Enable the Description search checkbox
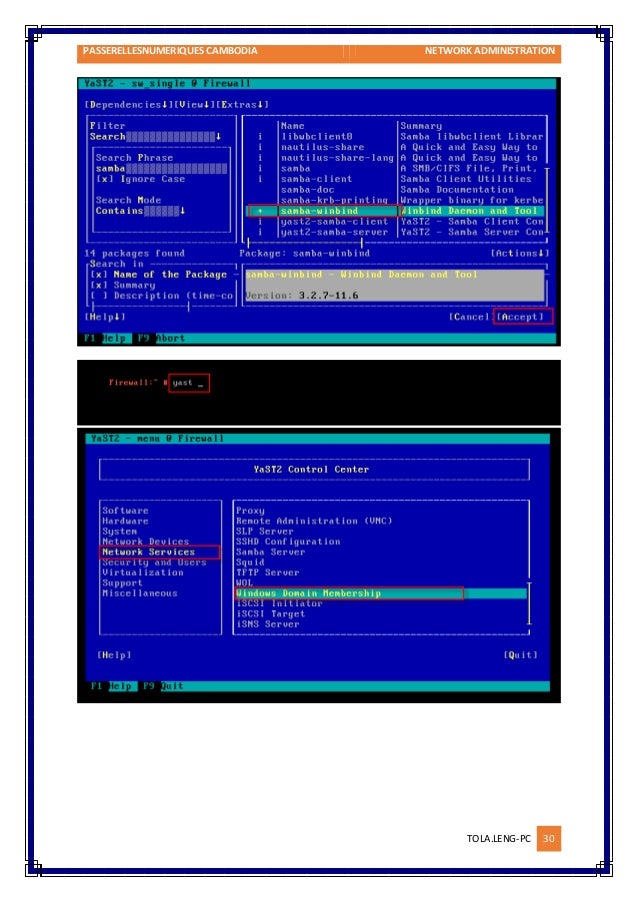The image size is (638, 903). point(161,295)
